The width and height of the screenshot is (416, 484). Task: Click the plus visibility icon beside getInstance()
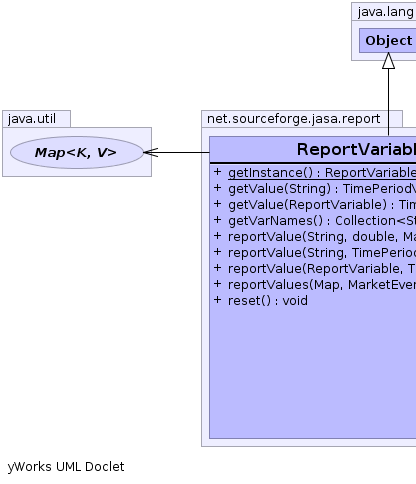pyautogui.click(x=217, y=172)
